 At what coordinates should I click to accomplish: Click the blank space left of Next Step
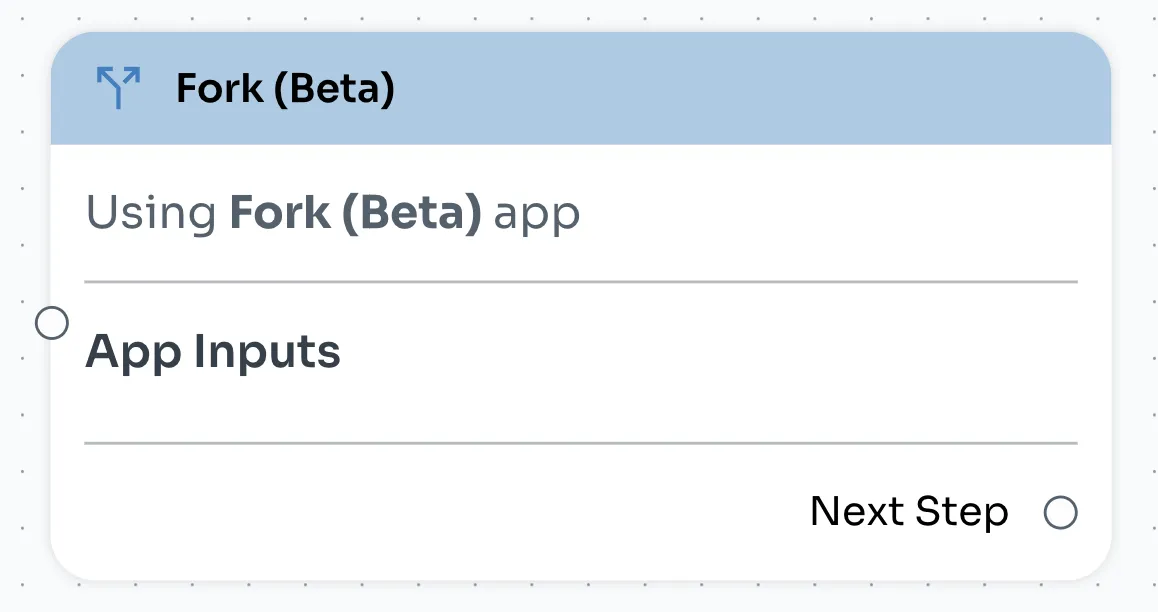[x=400, y=512]
